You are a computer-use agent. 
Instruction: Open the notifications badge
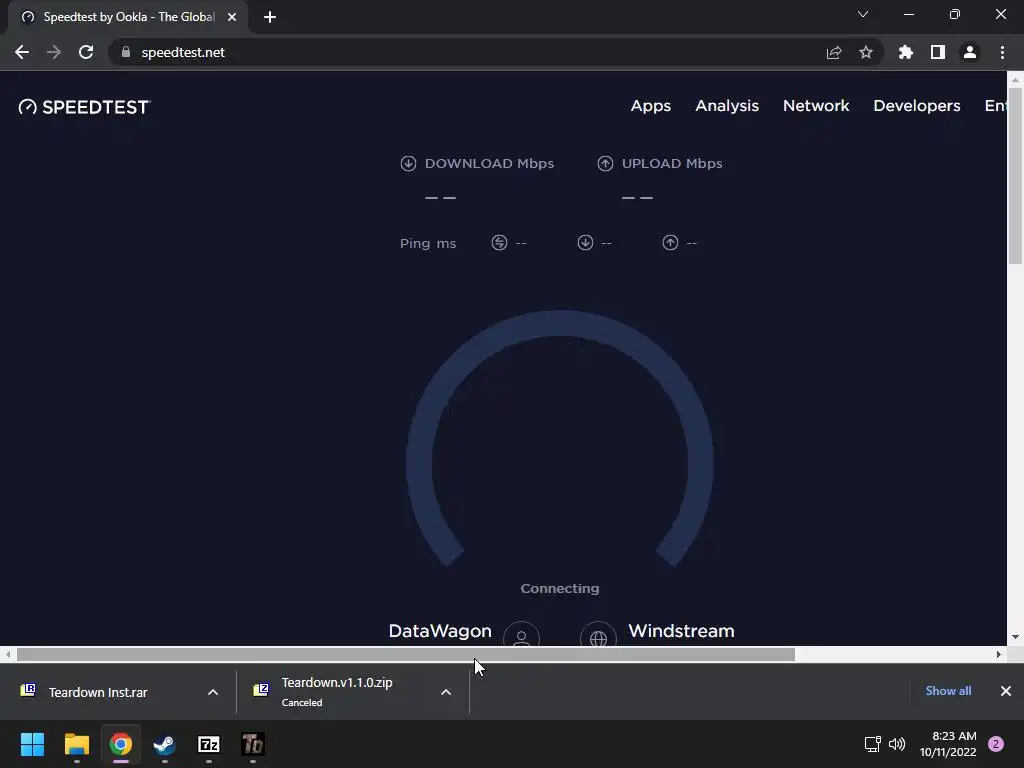coord(996,744)
